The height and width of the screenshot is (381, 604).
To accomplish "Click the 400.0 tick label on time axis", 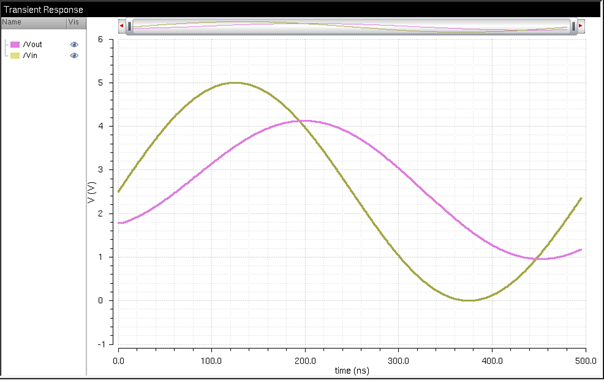I will coord(492,361).
